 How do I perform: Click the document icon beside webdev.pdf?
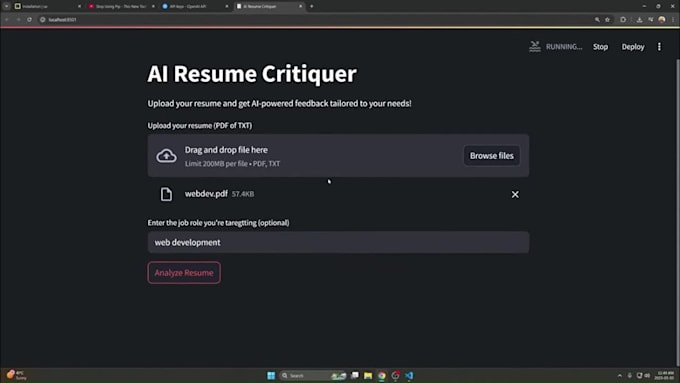[166, 194]
